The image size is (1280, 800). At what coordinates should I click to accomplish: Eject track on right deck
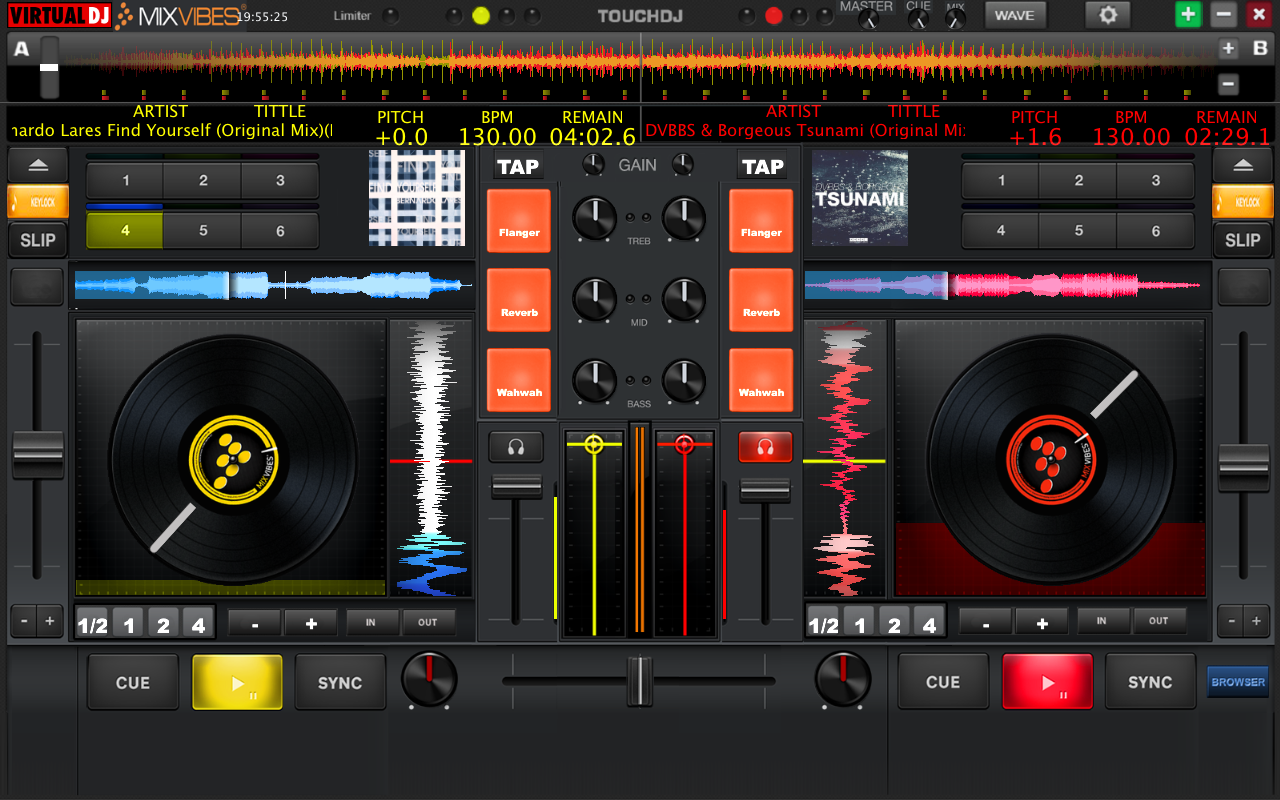point(1242,165)
